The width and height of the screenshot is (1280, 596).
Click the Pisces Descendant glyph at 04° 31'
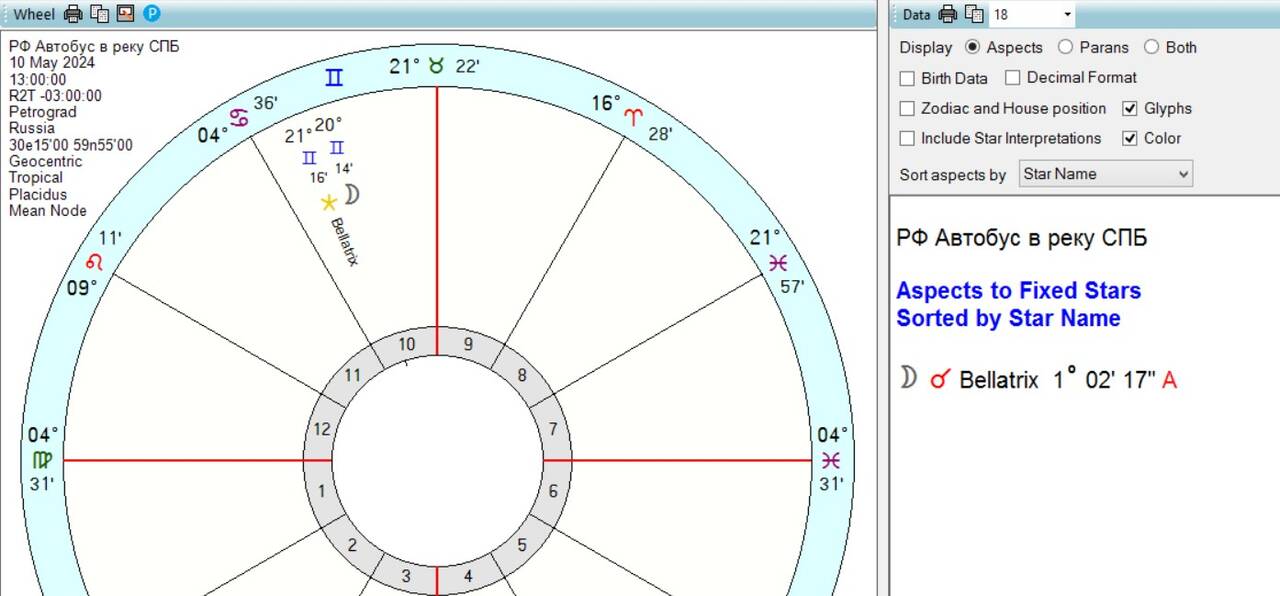click(831, 461)
